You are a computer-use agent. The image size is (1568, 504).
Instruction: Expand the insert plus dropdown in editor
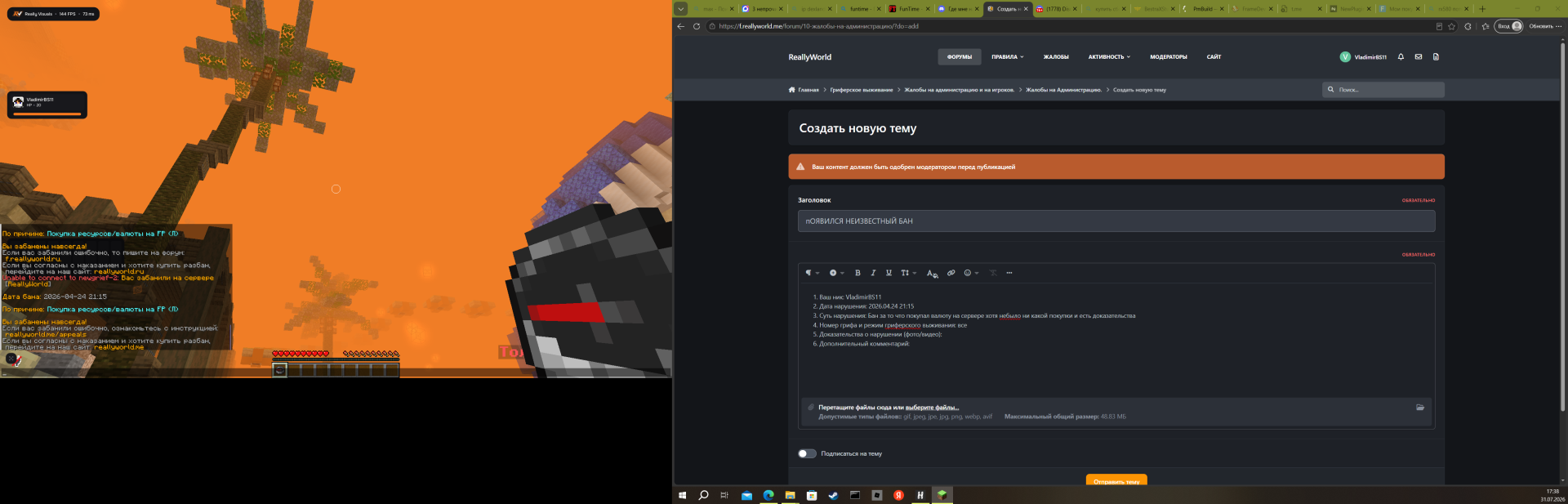836,273
